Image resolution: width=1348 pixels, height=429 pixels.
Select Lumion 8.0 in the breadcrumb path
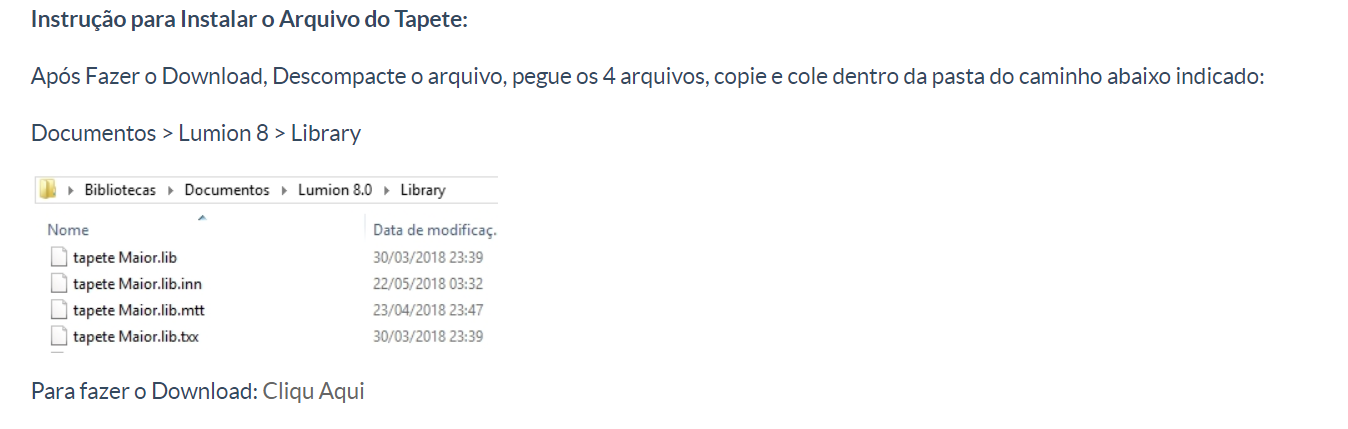tap(335, 190)
